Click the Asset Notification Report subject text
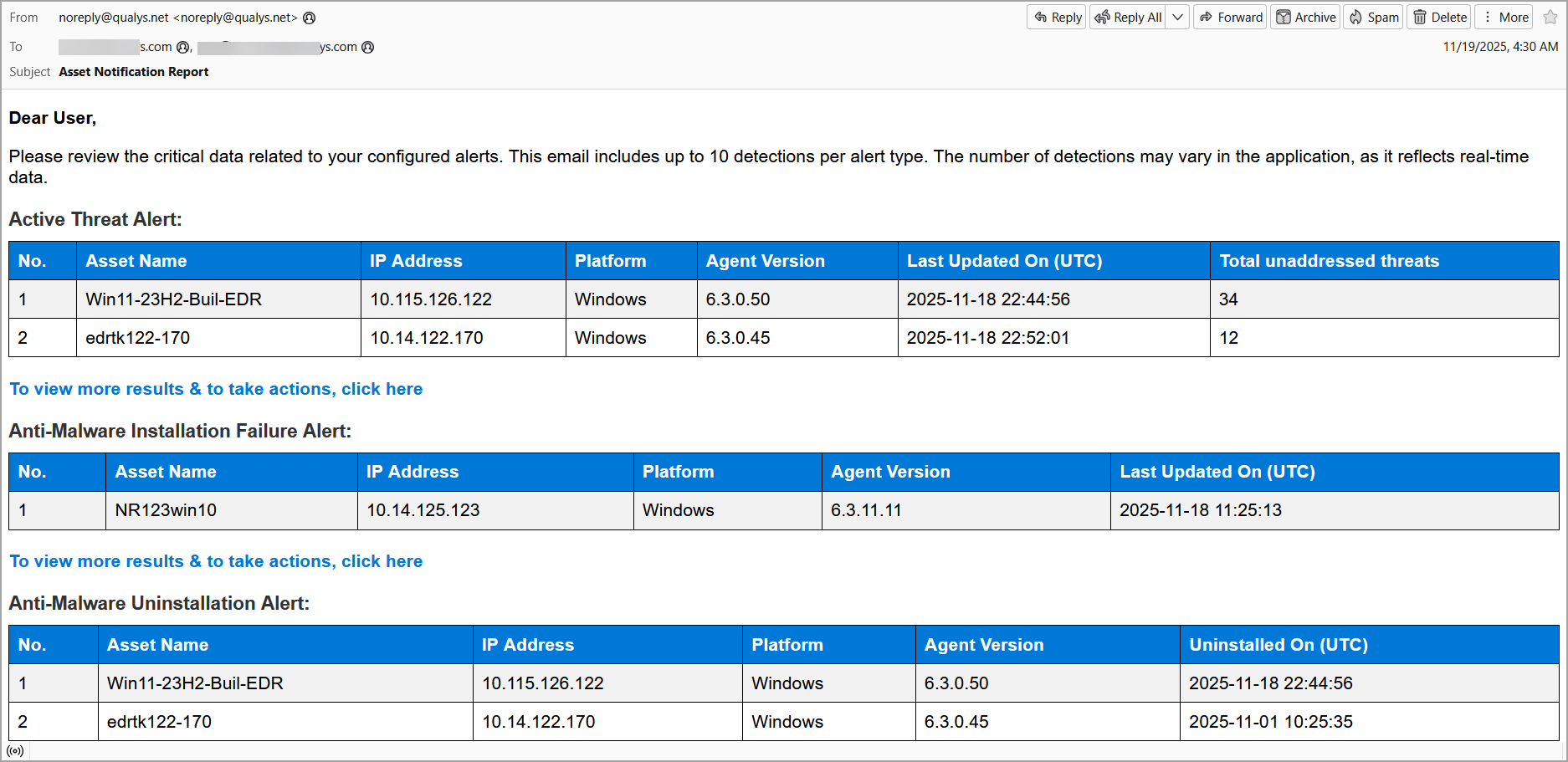Screen dimensions: 1568x762 tap(134, 72)
